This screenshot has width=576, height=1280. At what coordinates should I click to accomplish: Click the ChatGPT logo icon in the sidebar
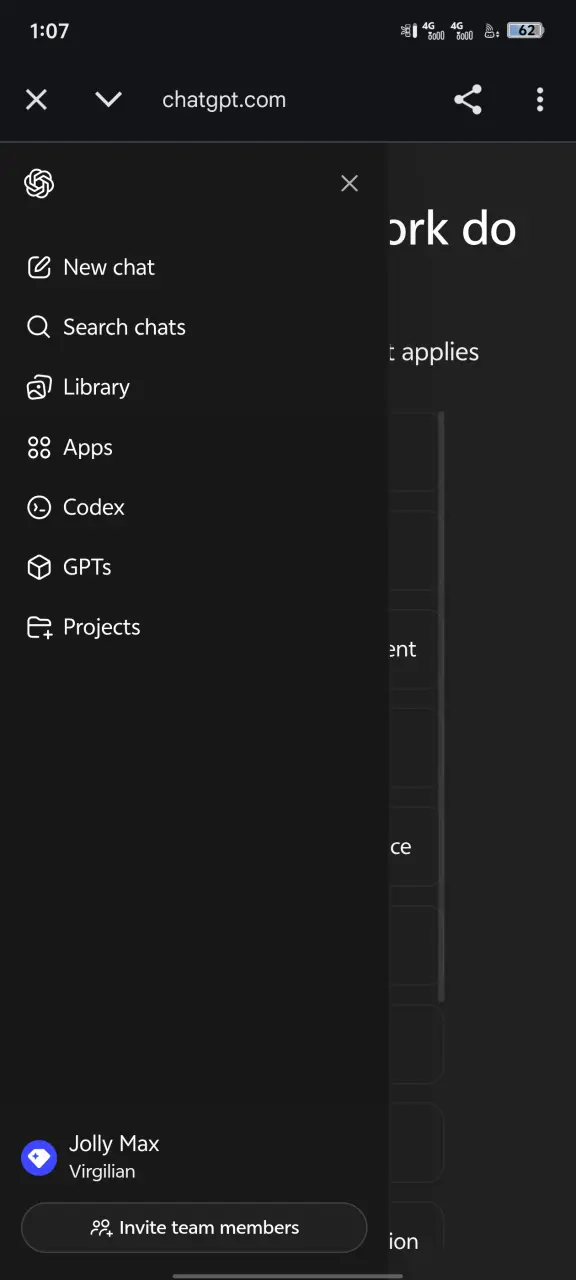39,183
